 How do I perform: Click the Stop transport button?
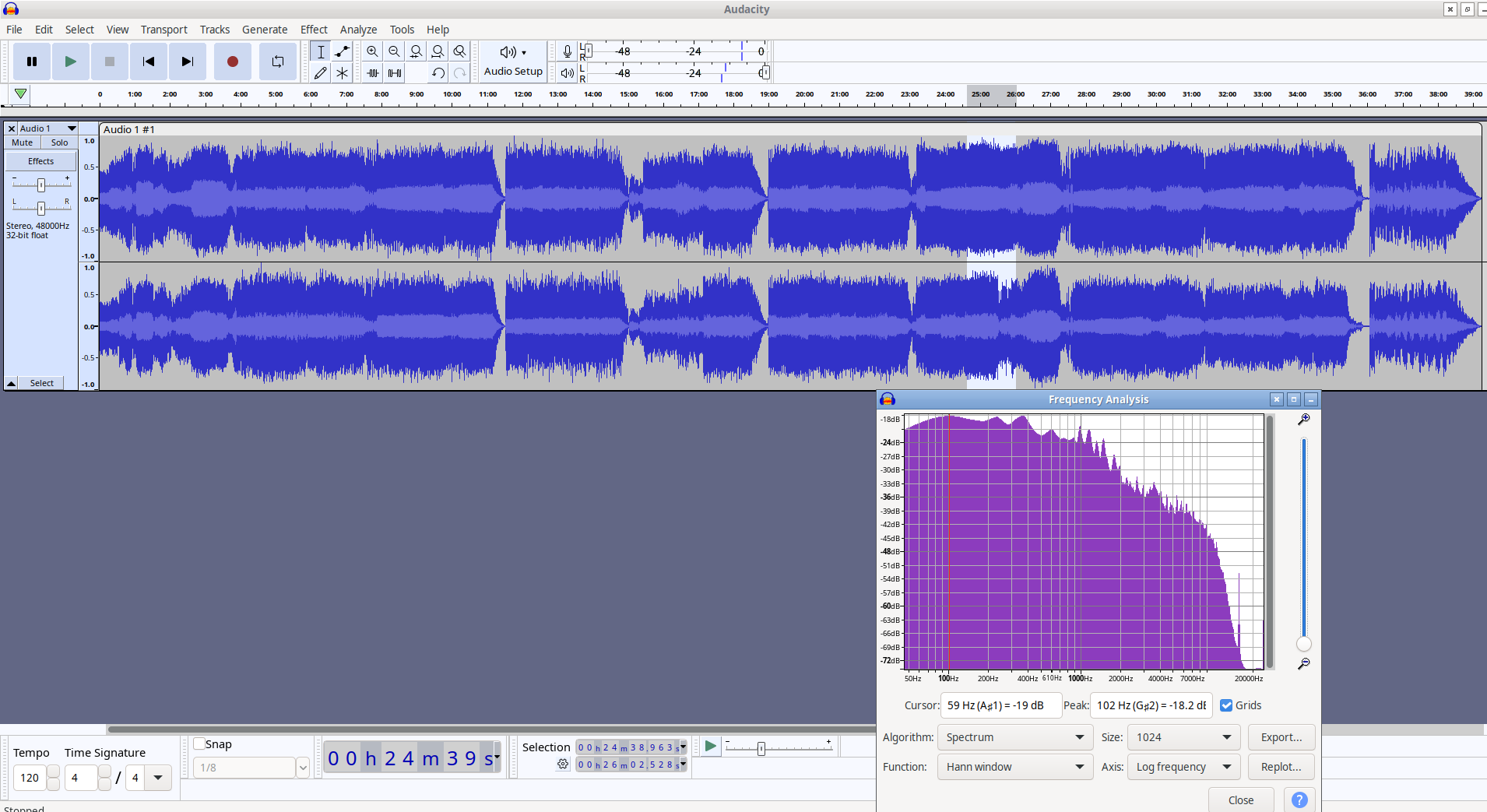coord(110,62)
